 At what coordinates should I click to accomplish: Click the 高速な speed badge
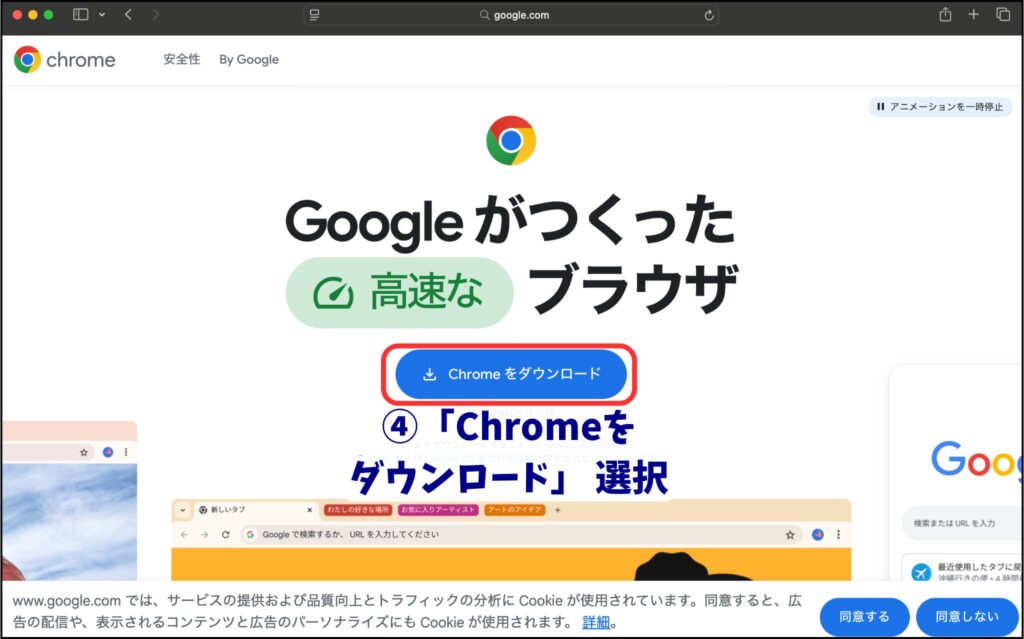[400, 292]
